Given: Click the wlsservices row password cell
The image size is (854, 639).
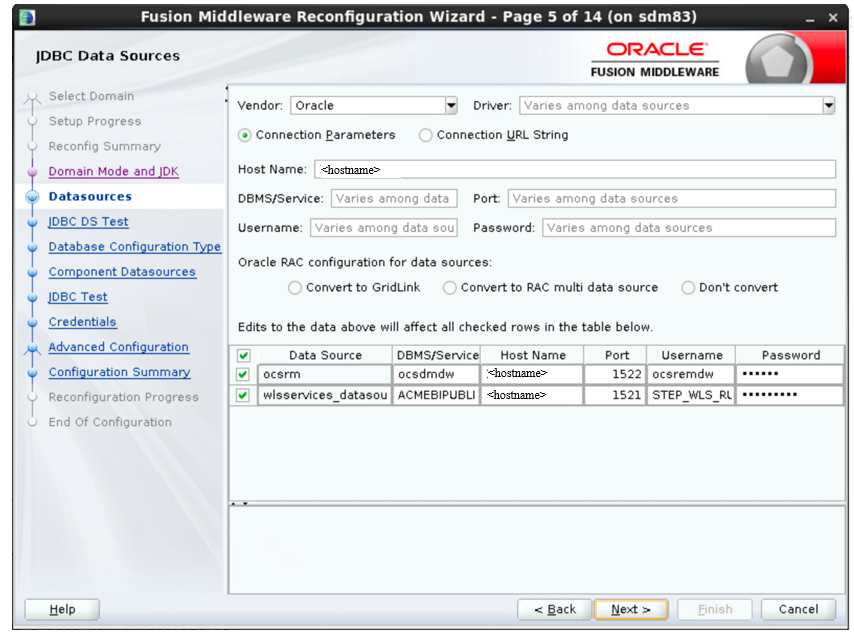Looking at the screenshot, I should pos(790,395).
